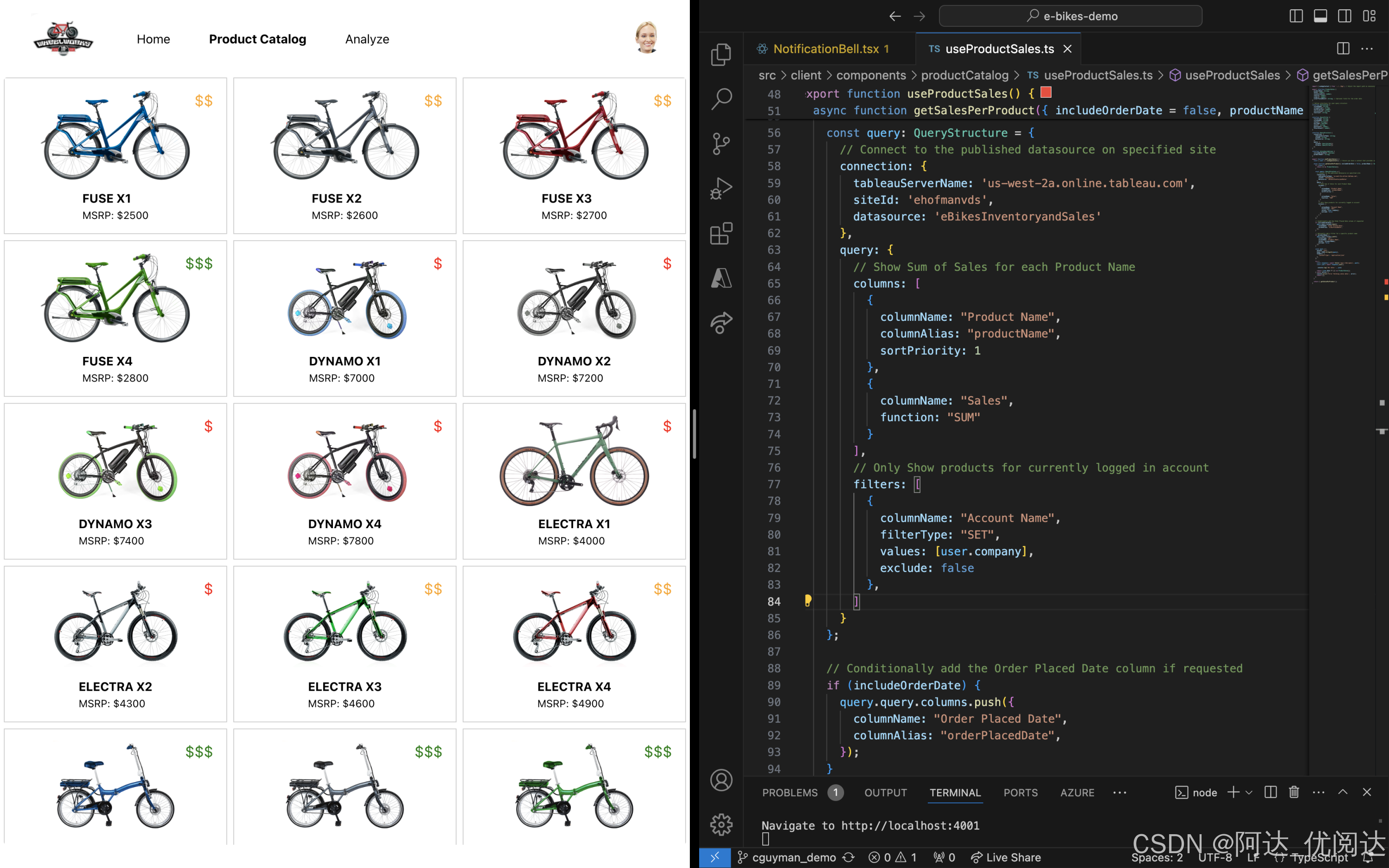Click the Analyze navigation link
The width and height of the screenshot is (1389, 868).
pos(367,39)
